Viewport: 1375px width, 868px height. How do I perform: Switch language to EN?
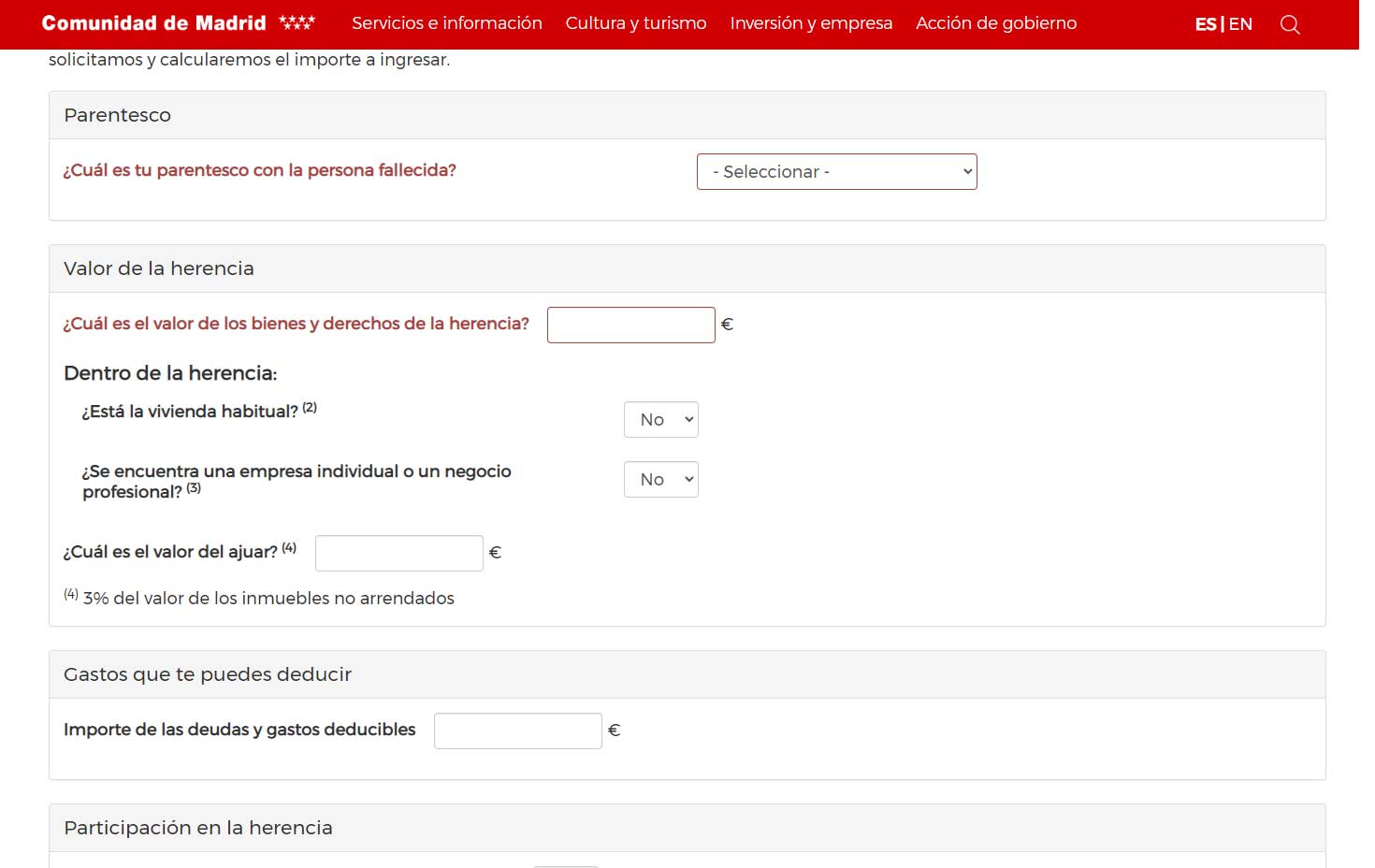click(1240, 24)
